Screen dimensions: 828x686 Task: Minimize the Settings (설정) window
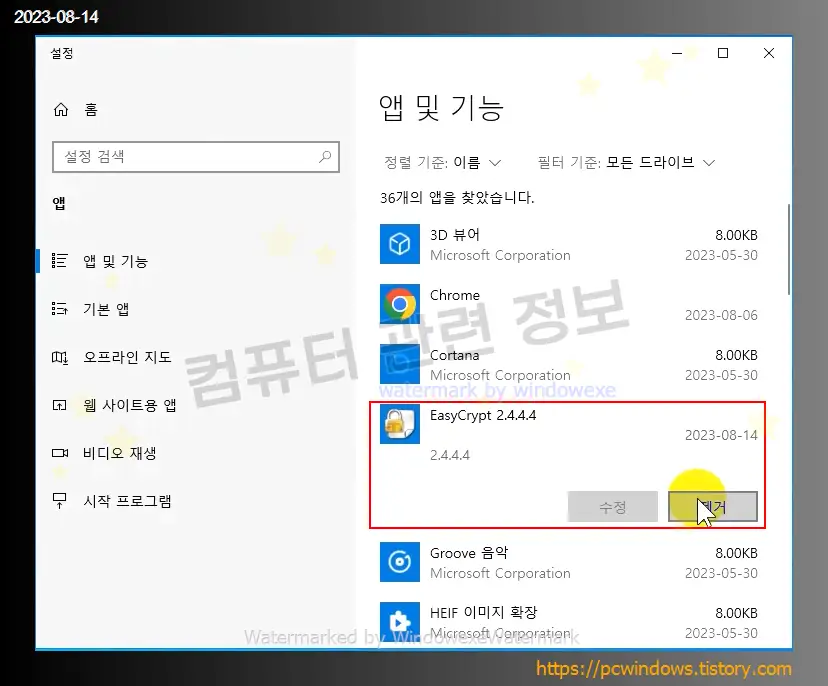click(677, 53)
